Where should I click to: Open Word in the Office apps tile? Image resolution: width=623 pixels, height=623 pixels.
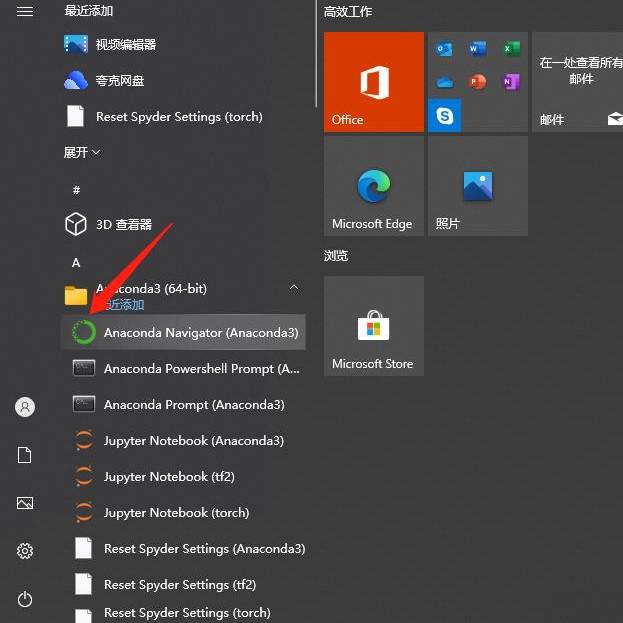(478, 49)
